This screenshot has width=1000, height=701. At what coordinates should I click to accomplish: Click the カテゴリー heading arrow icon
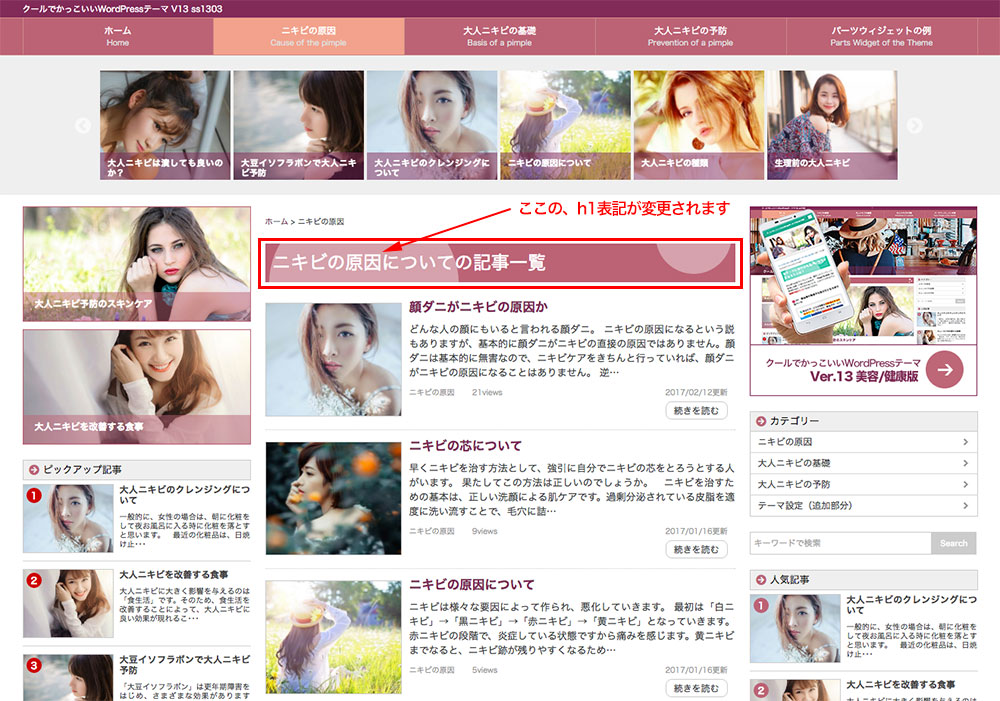click(x=761, y=421)
